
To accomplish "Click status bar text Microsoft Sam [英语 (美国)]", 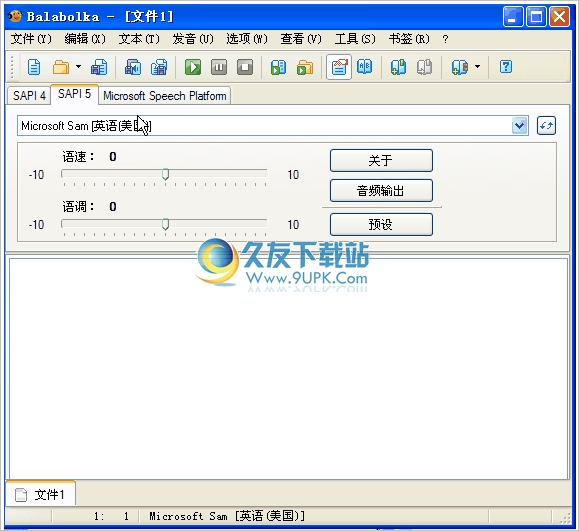I will tap(227, 516).
